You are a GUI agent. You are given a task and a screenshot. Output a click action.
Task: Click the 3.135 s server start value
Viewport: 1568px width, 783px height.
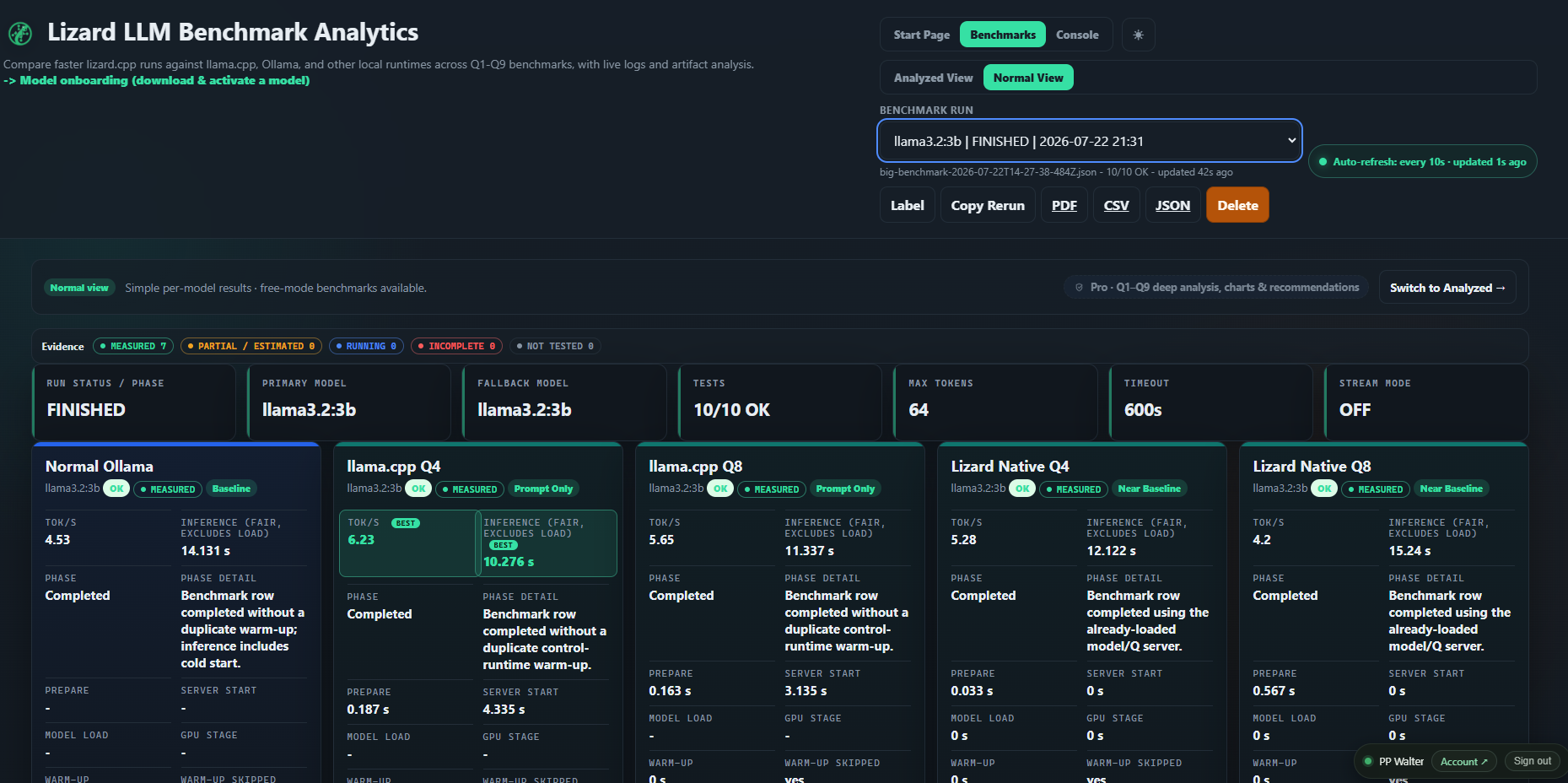pyautogui.click(x=806, y=691)
